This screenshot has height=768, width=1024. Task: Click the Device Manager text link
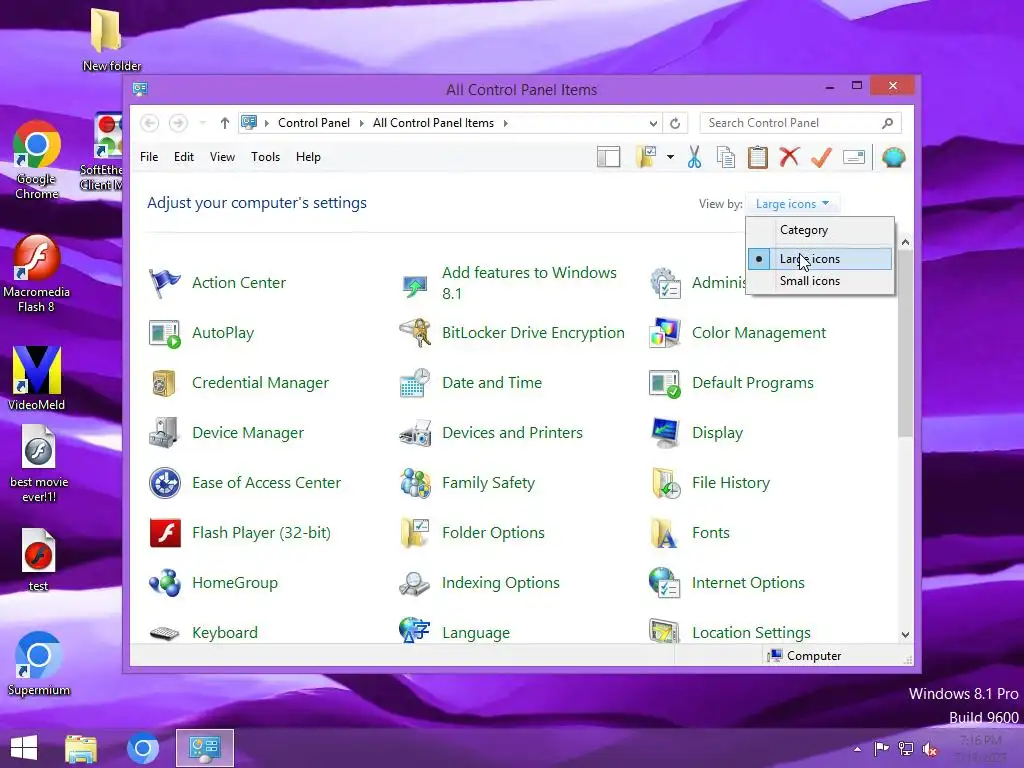[248, 433]
